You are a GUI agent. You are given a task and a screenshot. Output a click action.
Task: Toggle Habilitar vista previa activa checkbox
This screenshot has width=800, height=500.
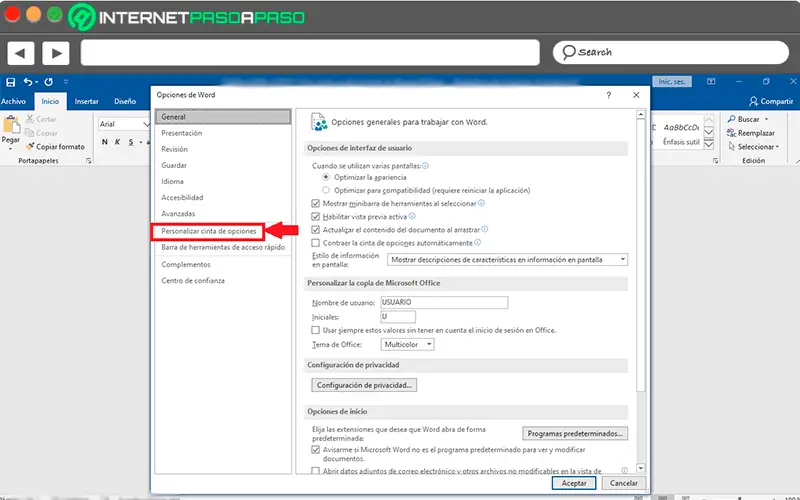(x=316, y=216)
